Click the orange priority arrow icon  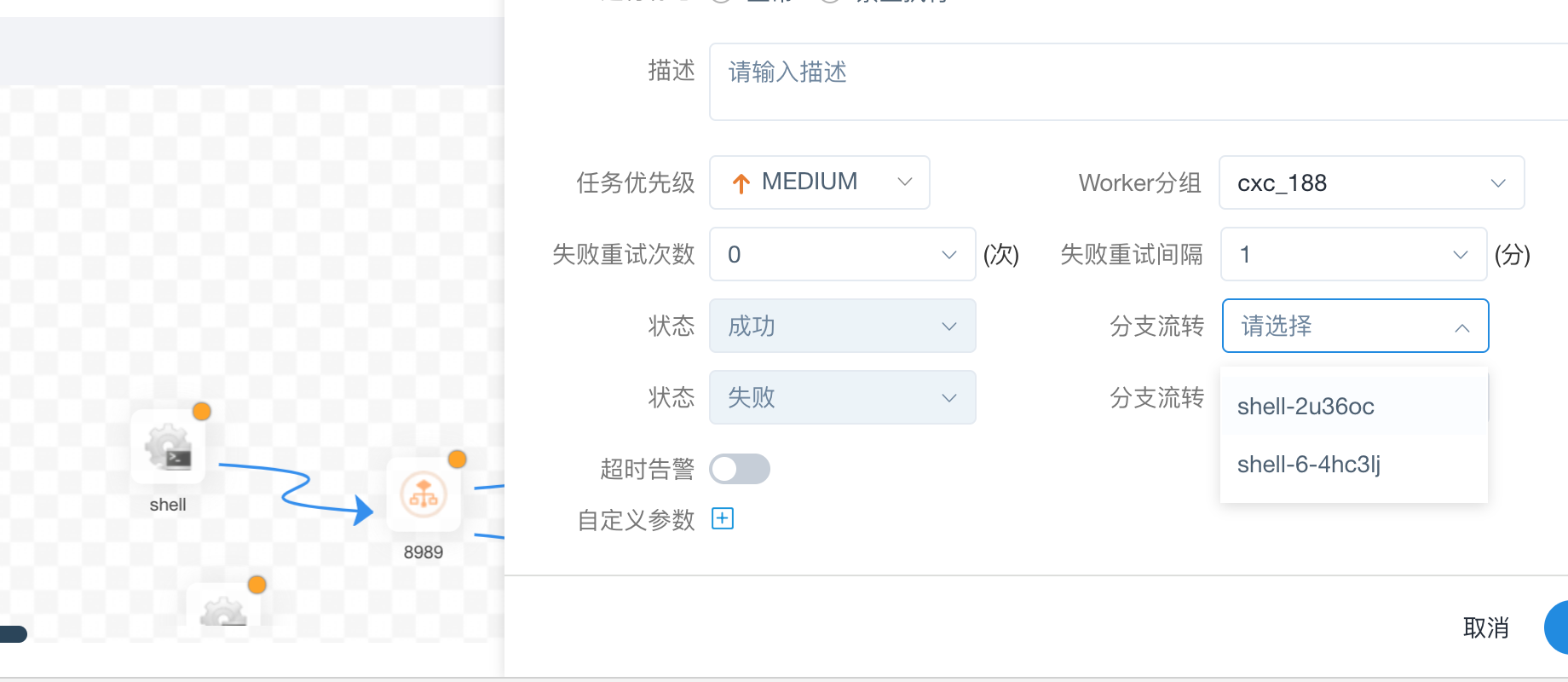tap(741, 182)
